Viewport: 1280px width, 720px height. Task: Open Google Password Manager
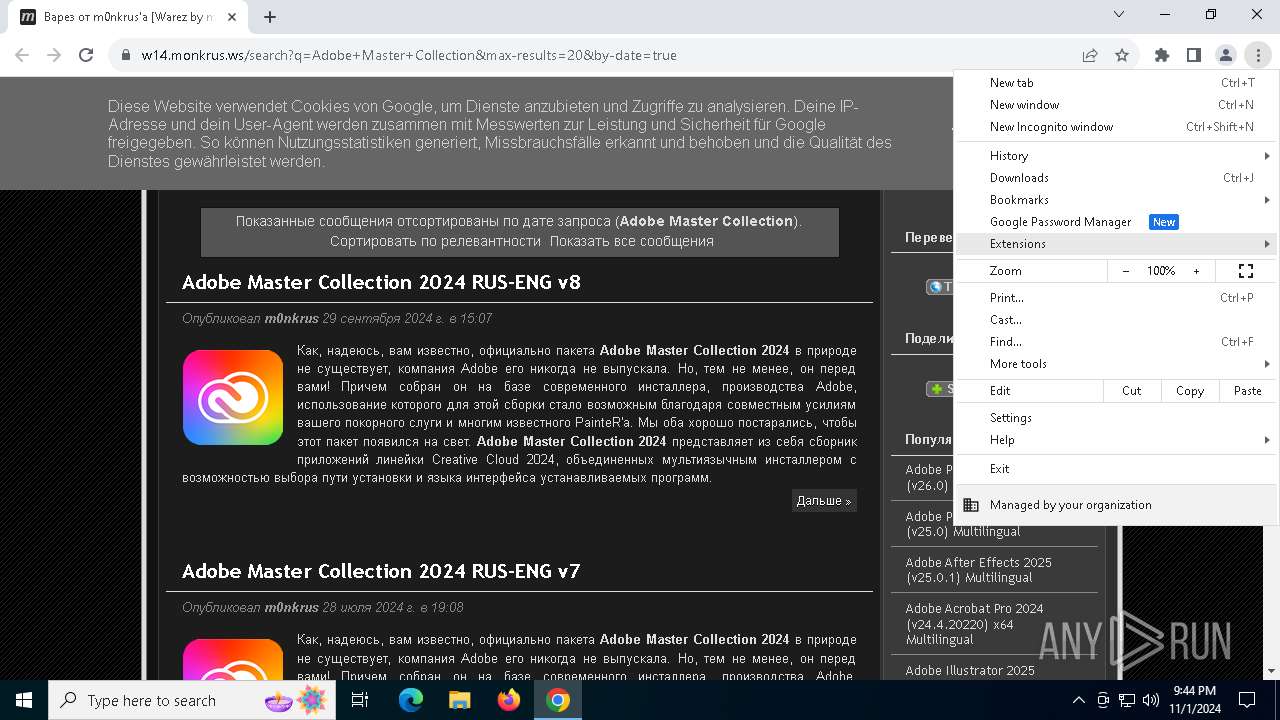1115,222
